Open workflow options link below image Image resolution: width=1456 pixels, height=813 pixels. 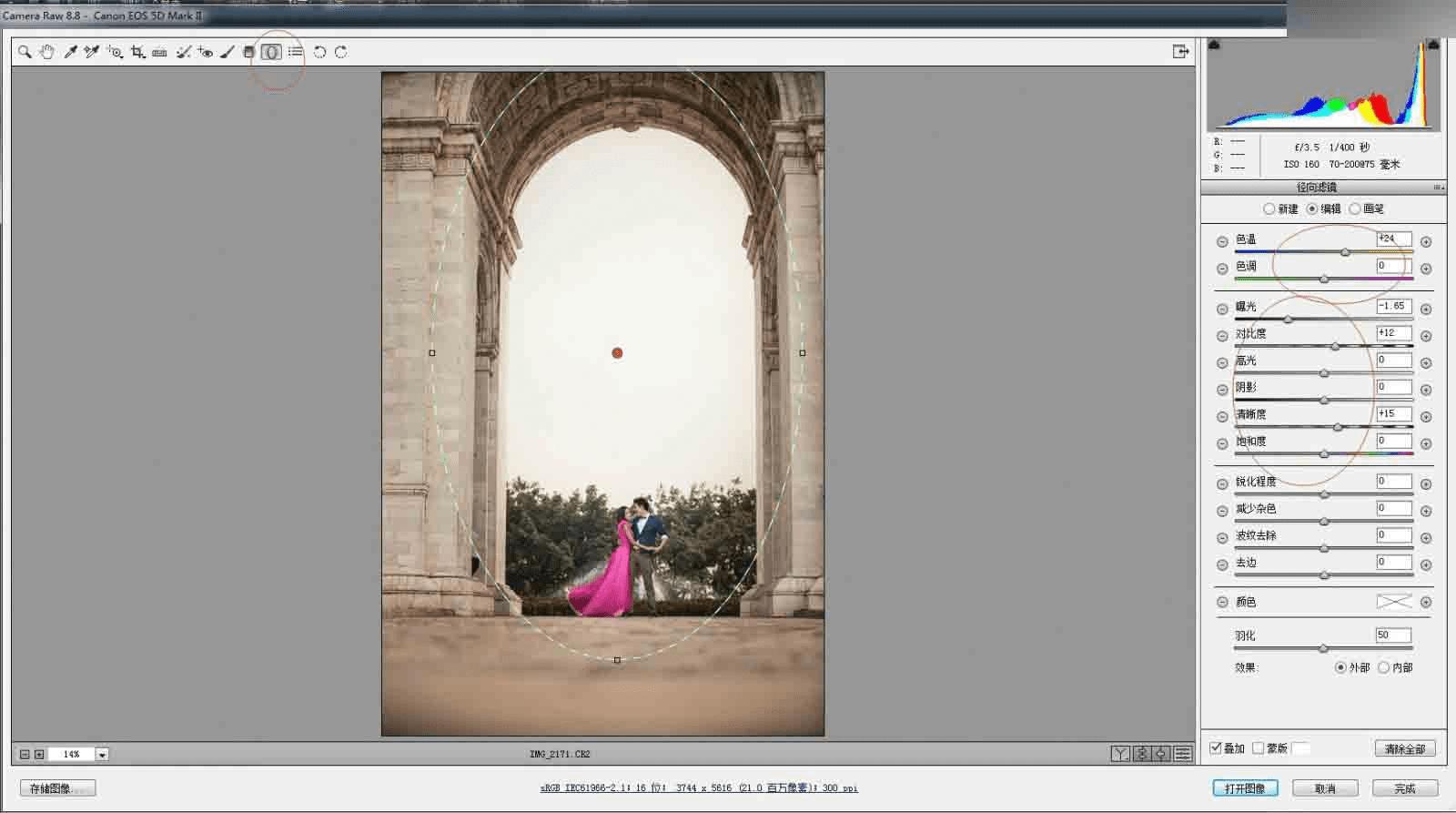(x=698, y=788)
